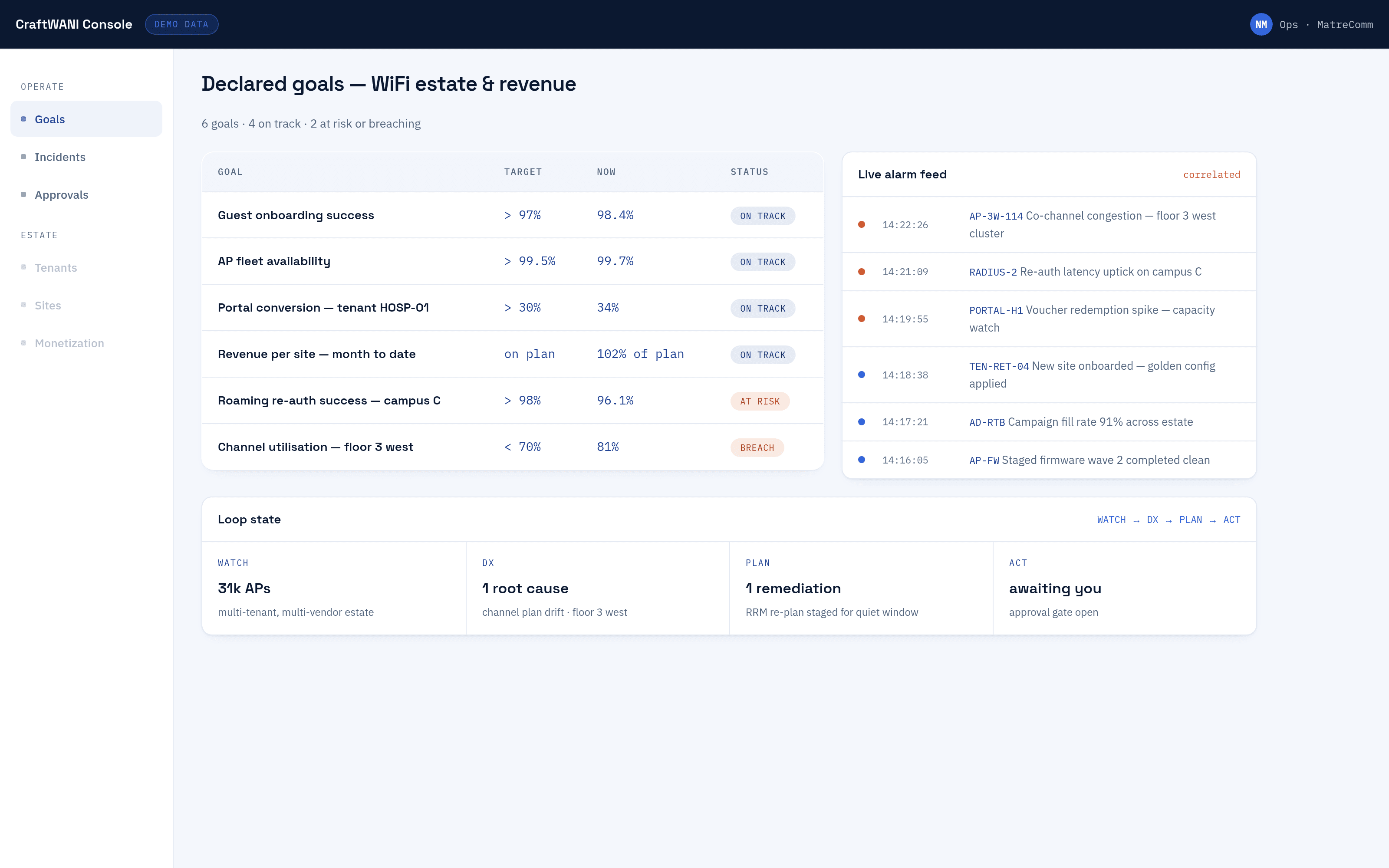Click bullet icon beside Goals
The image size is (1389, 868).
coord(23,119)
